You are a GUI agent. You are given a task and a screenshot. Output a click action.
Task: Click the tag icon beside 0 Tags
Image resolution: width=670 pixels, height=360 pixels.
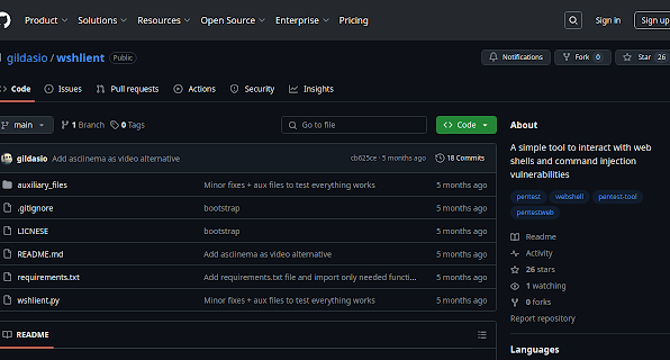[x=115, y=125]
